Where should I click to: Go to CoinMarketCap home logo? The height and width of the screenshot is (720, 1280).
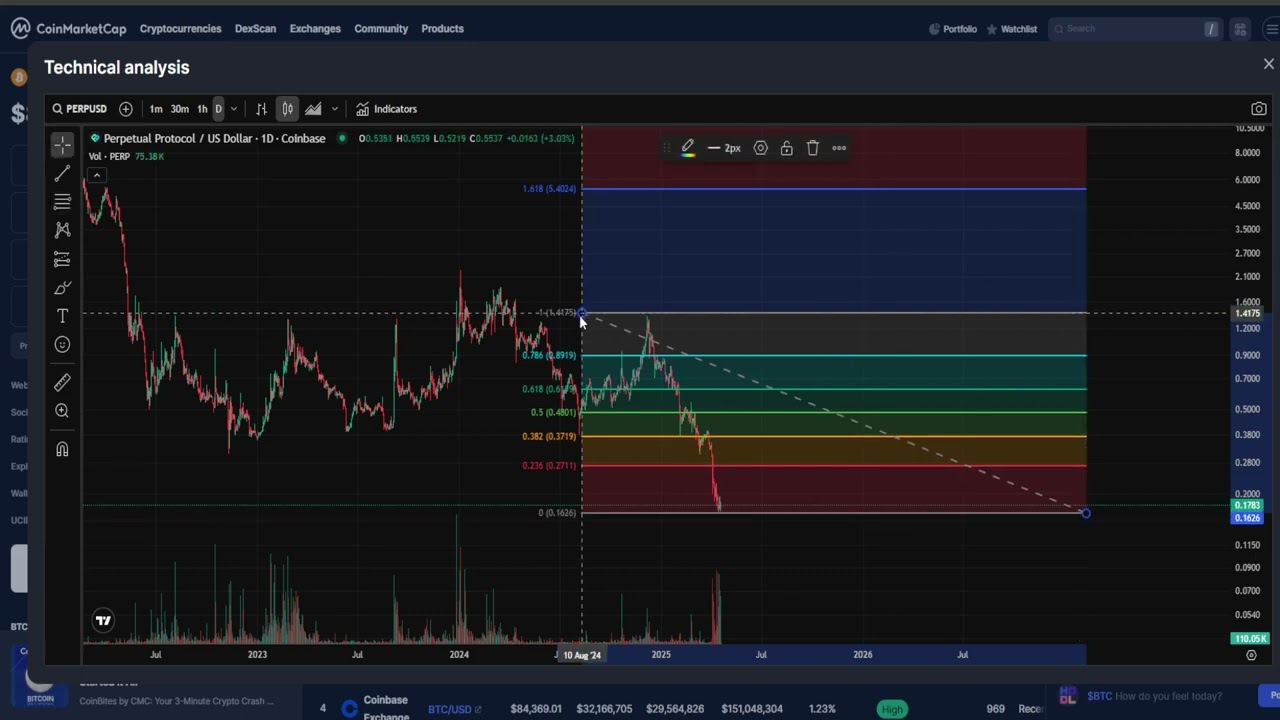tap(69, 29)
